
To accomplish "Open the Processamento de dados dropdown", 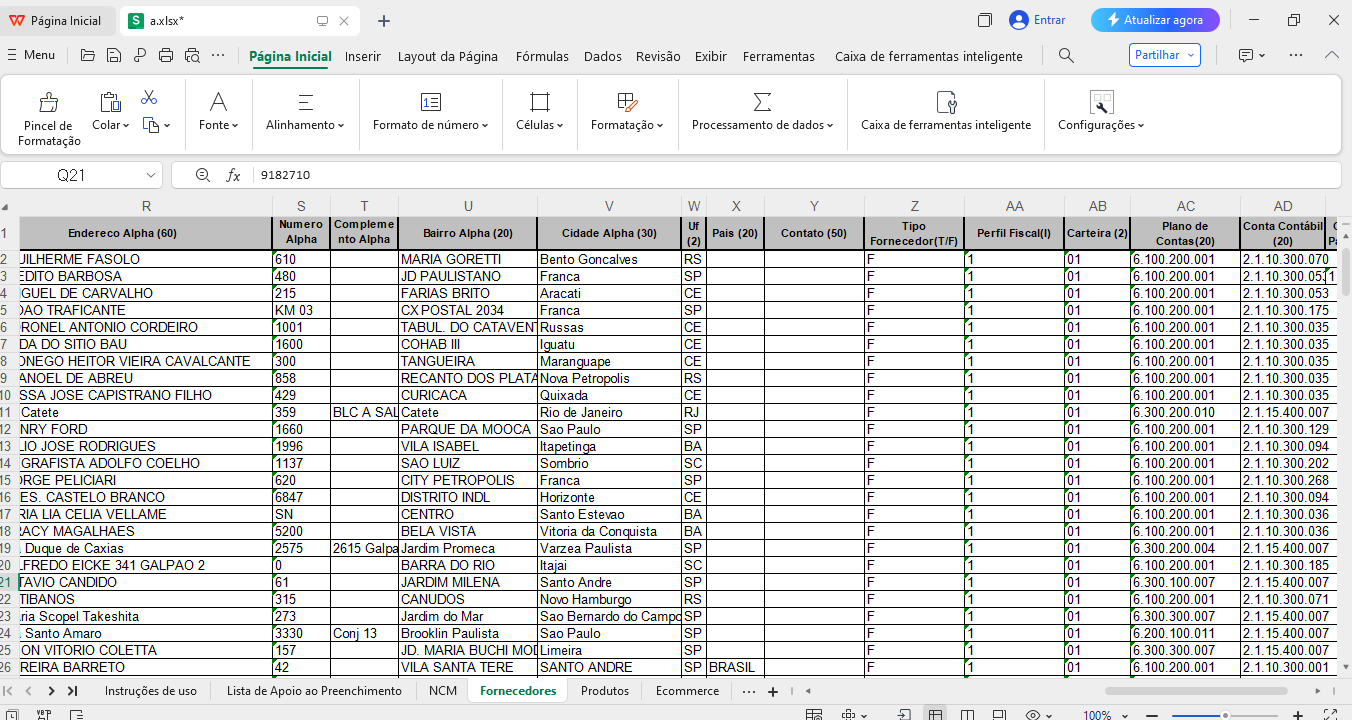I will (x=762, y=125).
